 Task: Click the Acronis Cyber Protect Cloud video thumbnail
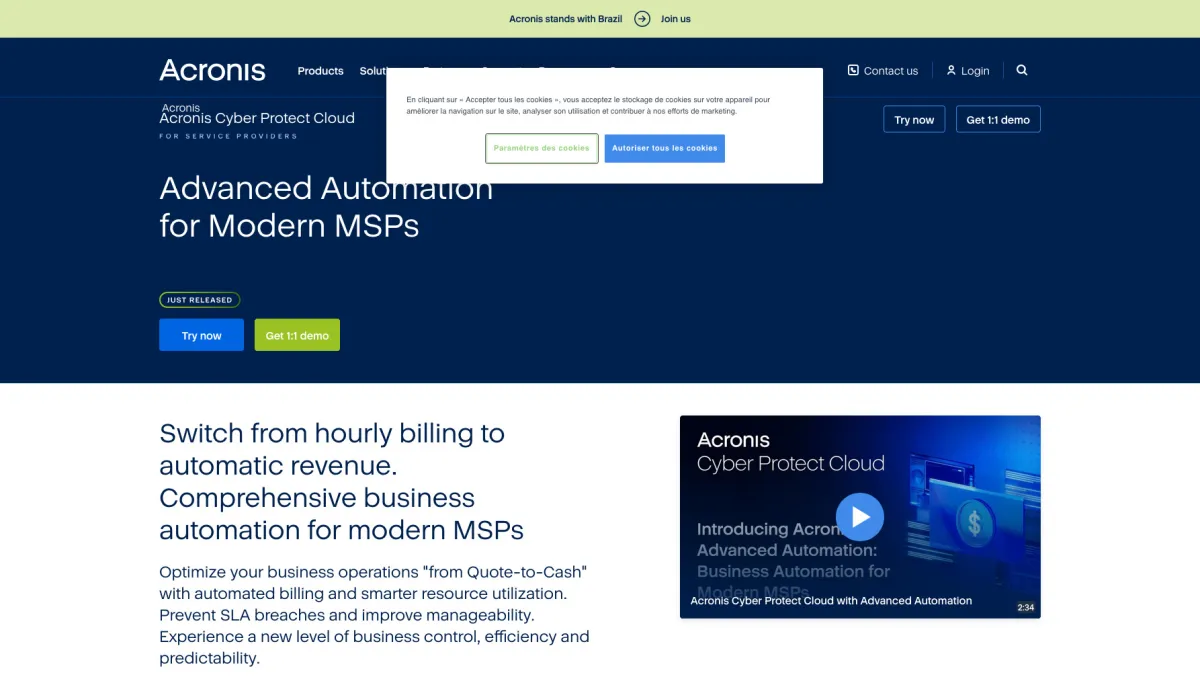coord(860,517)
